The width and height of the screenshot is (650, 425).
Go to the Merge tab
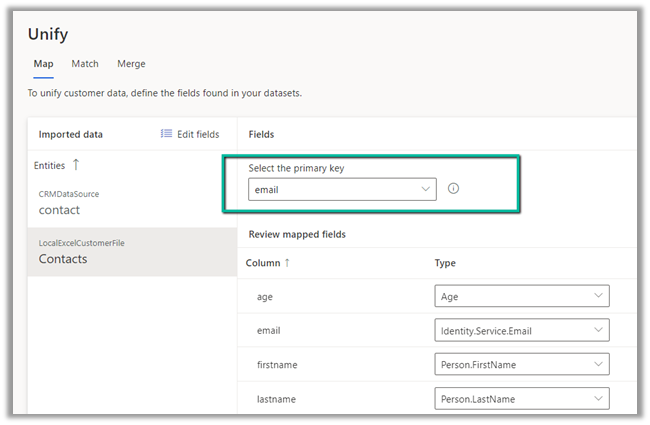tap(131, 64)
